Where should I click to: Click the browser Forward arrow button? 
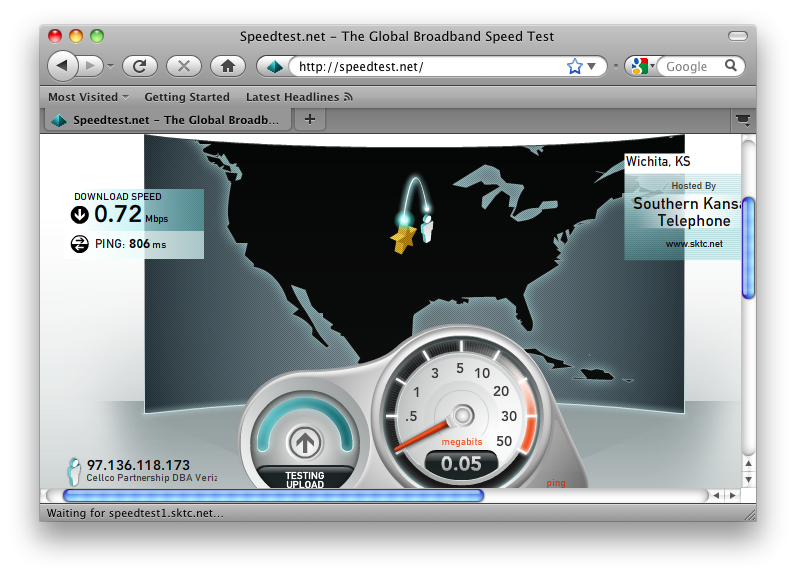click(x=91, y=66)
